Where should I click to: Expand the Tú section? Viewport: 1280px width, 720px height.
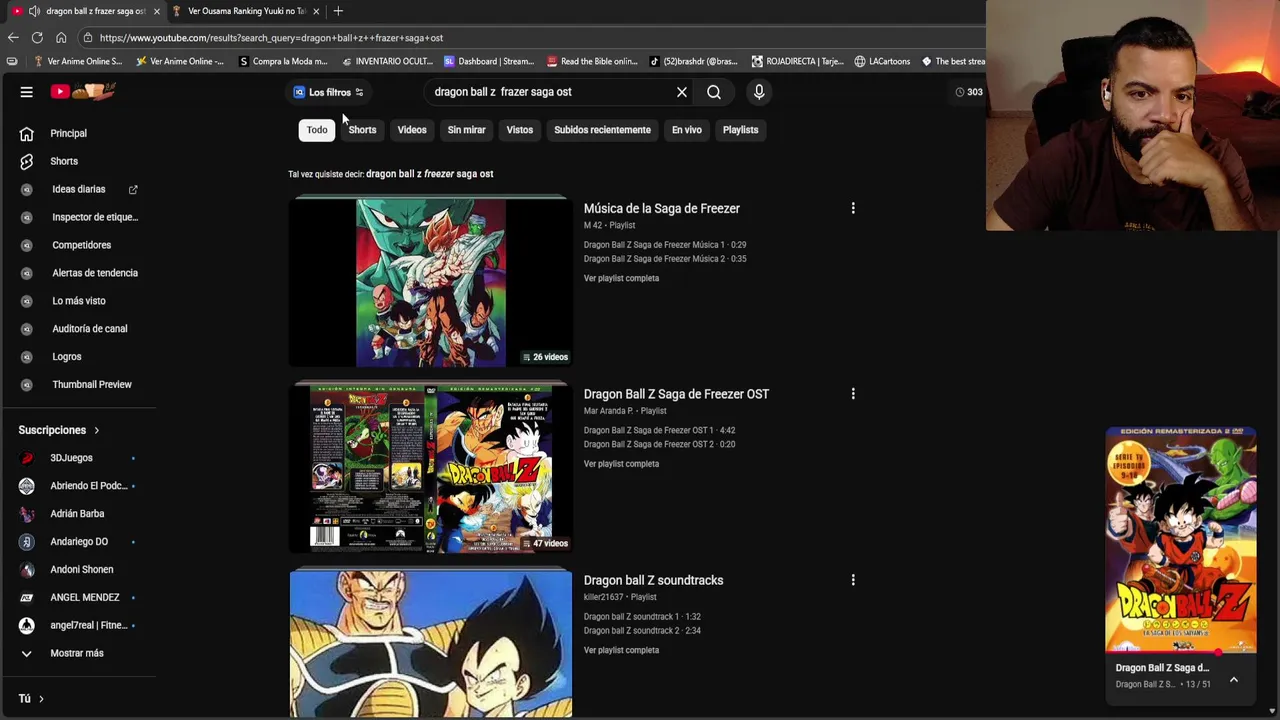tap(31, 699)
